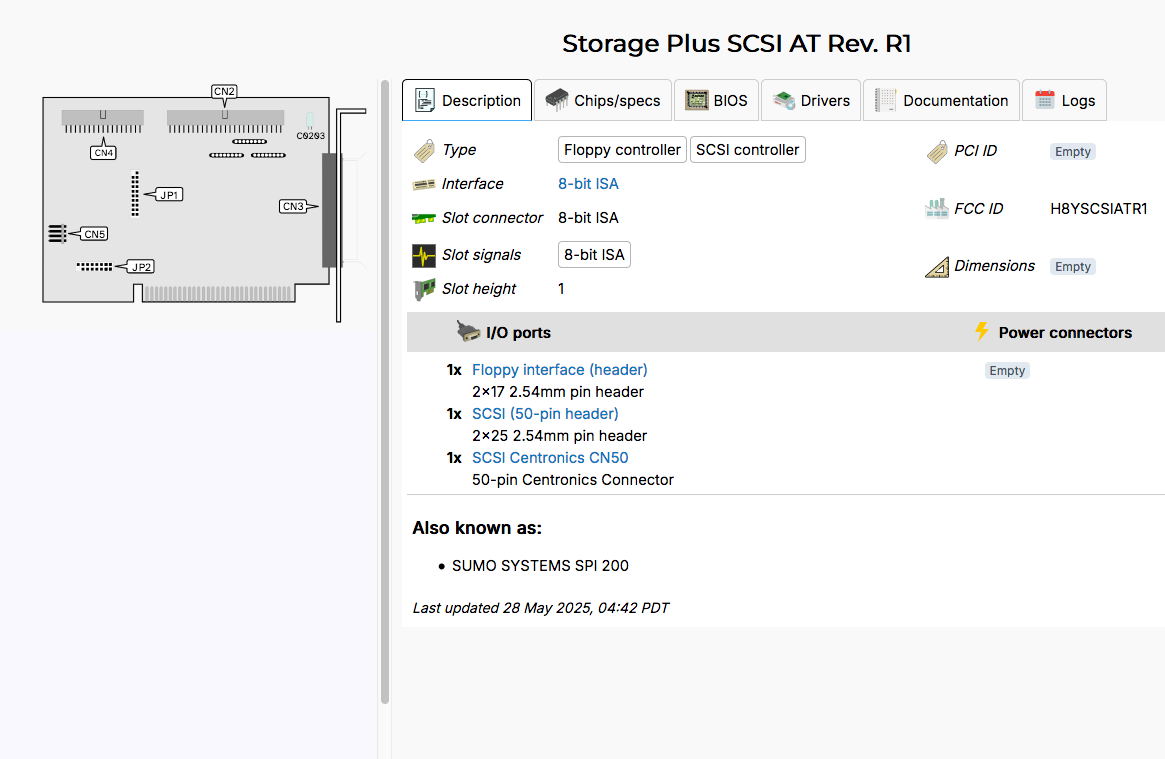Click the 8-bit ISA slot signals tag
This screenshot has width=1165, height=759.
coord(594,255)
